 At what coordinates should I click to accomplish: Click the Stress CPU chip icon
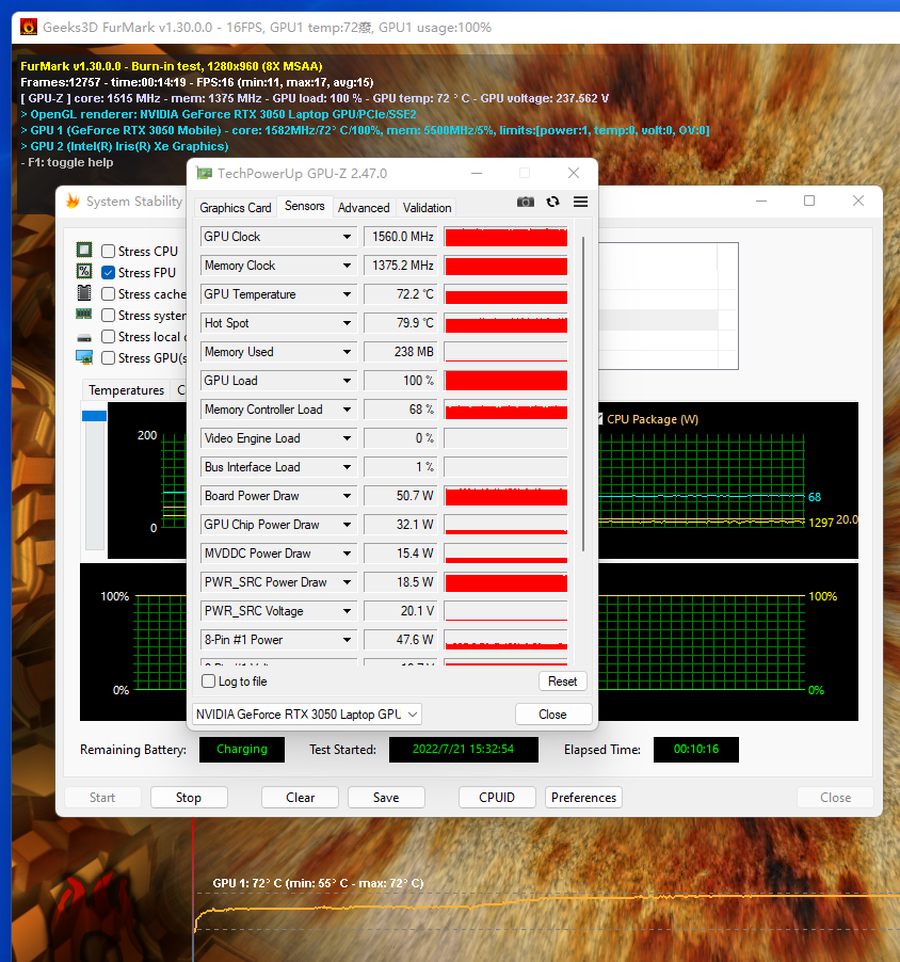[85, 251]
